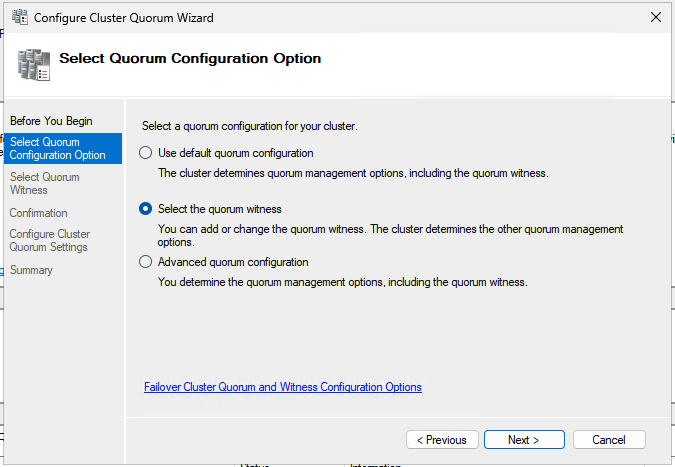This screenshot has height=467, width=675.
Task: Click the Previous button
Action: [x=441, y=440]
